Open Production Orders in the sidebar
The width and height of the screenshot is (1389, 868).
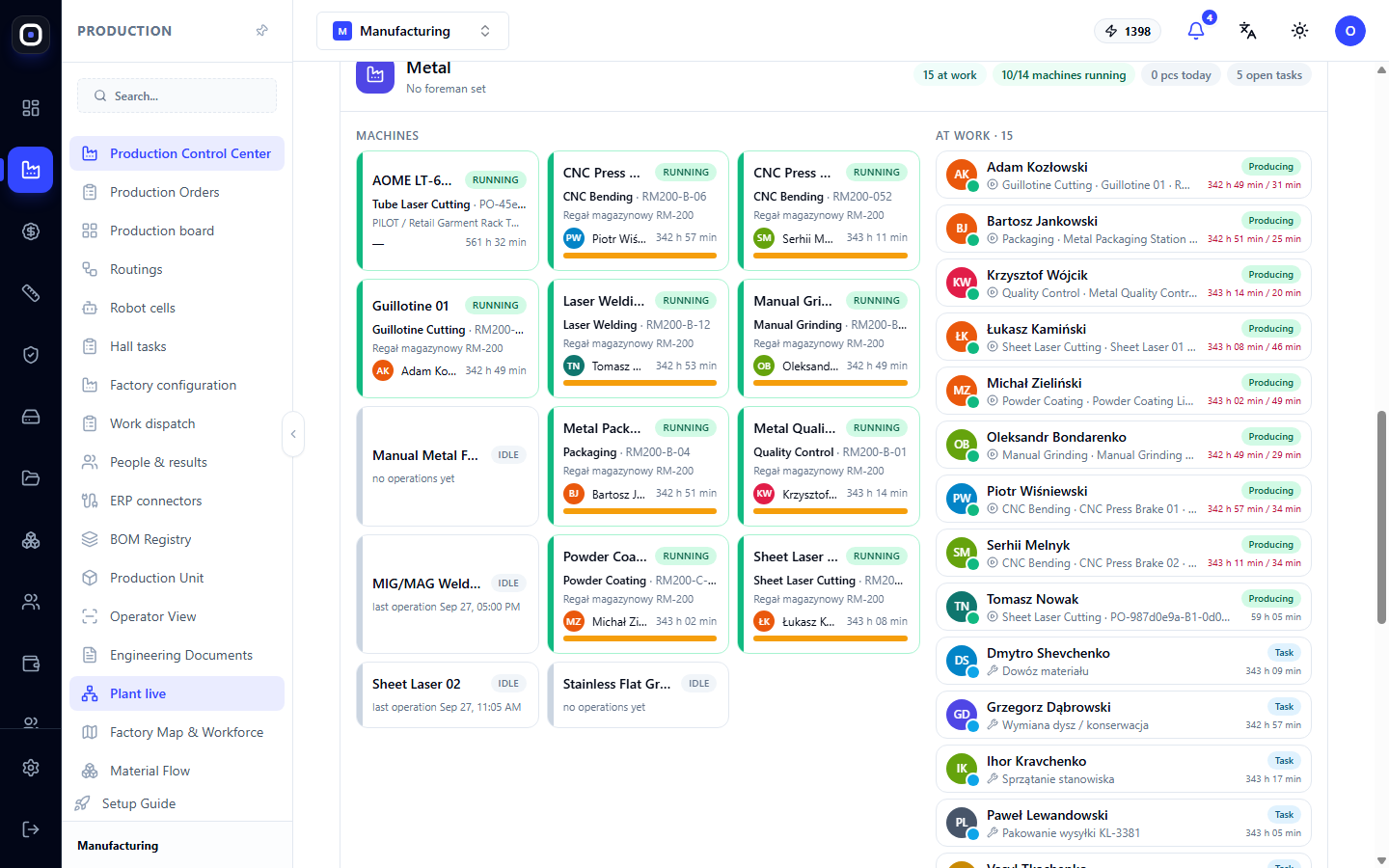coord(177,192)
